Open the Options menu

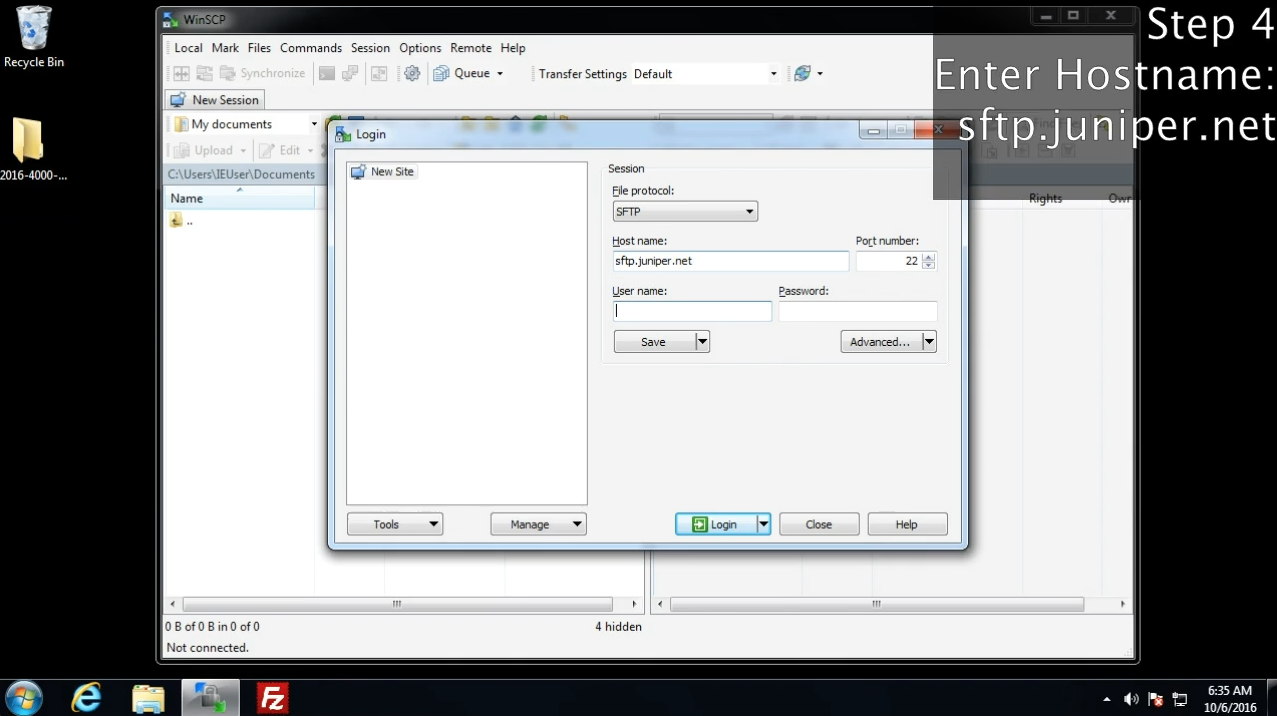click(x=420, y=47)
